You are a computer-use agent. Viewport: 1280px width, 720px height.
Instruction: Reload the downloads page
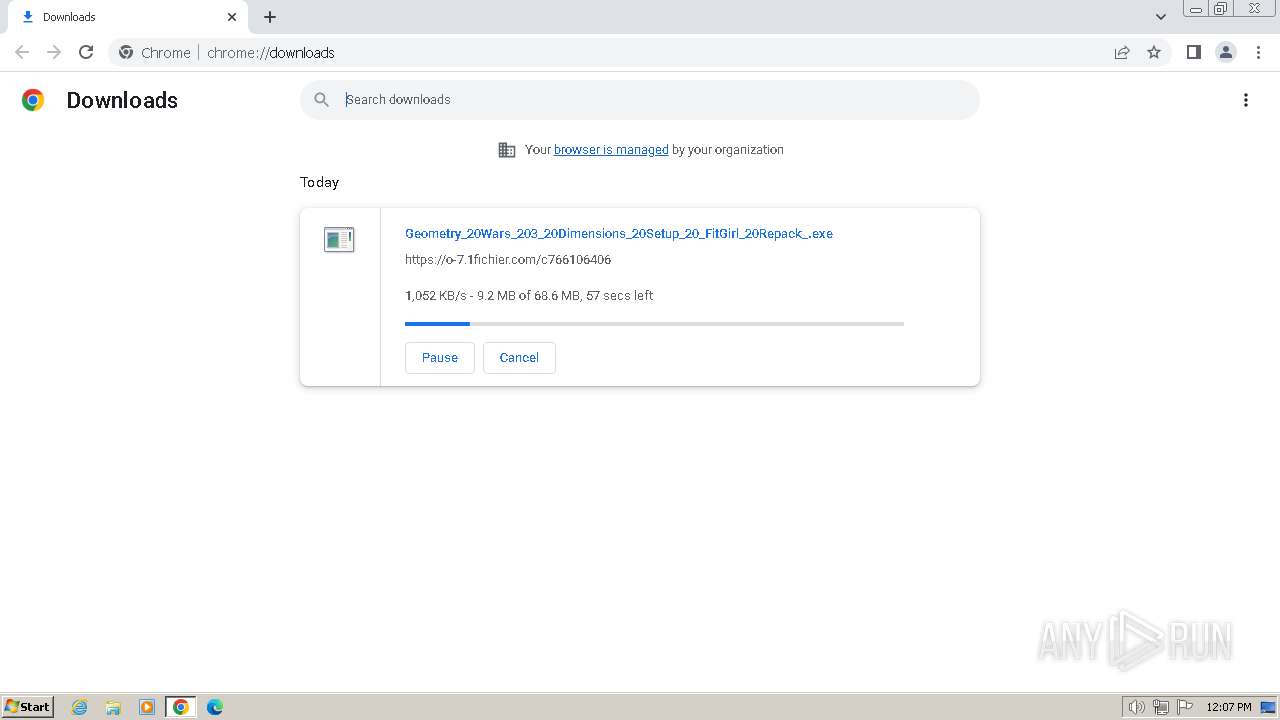[x=86, y=52]
